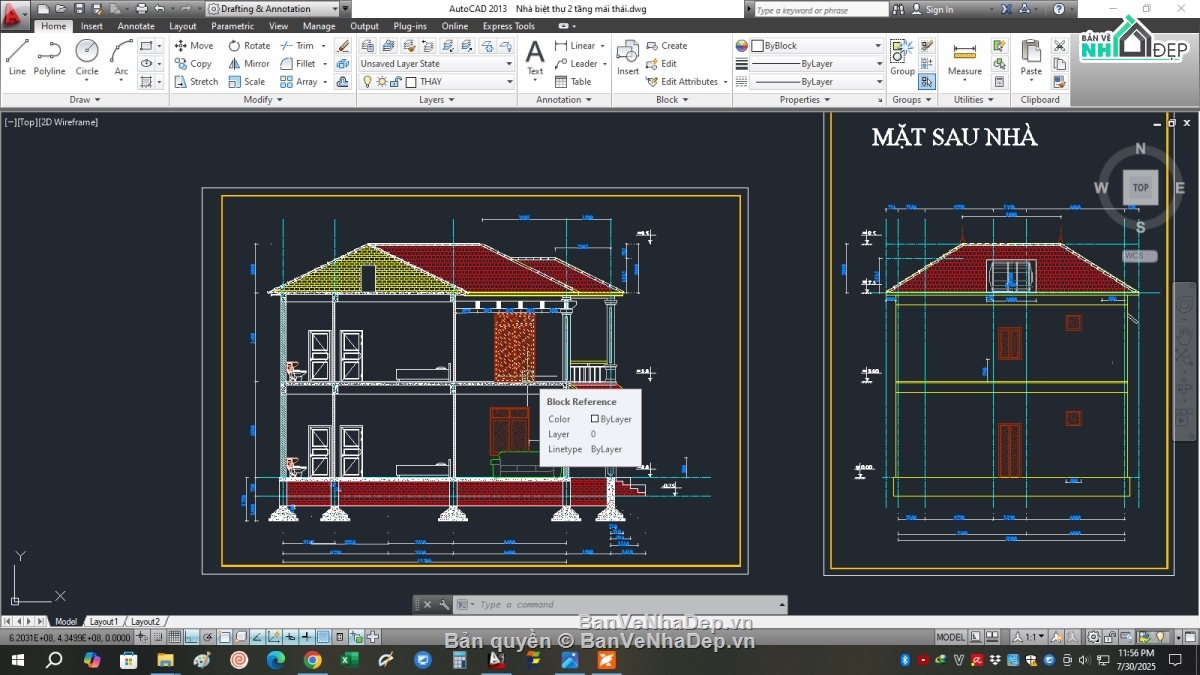Screen dimensions: 1200x675
Task: Open the Layout1 tab
Action: (104, 622)
